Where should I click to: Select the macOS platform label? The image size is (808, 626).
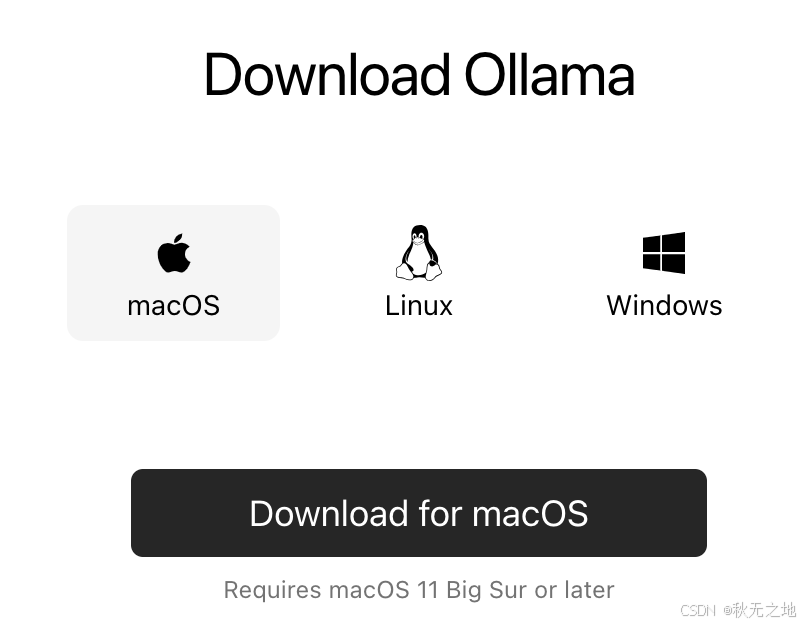coord(174,306)
